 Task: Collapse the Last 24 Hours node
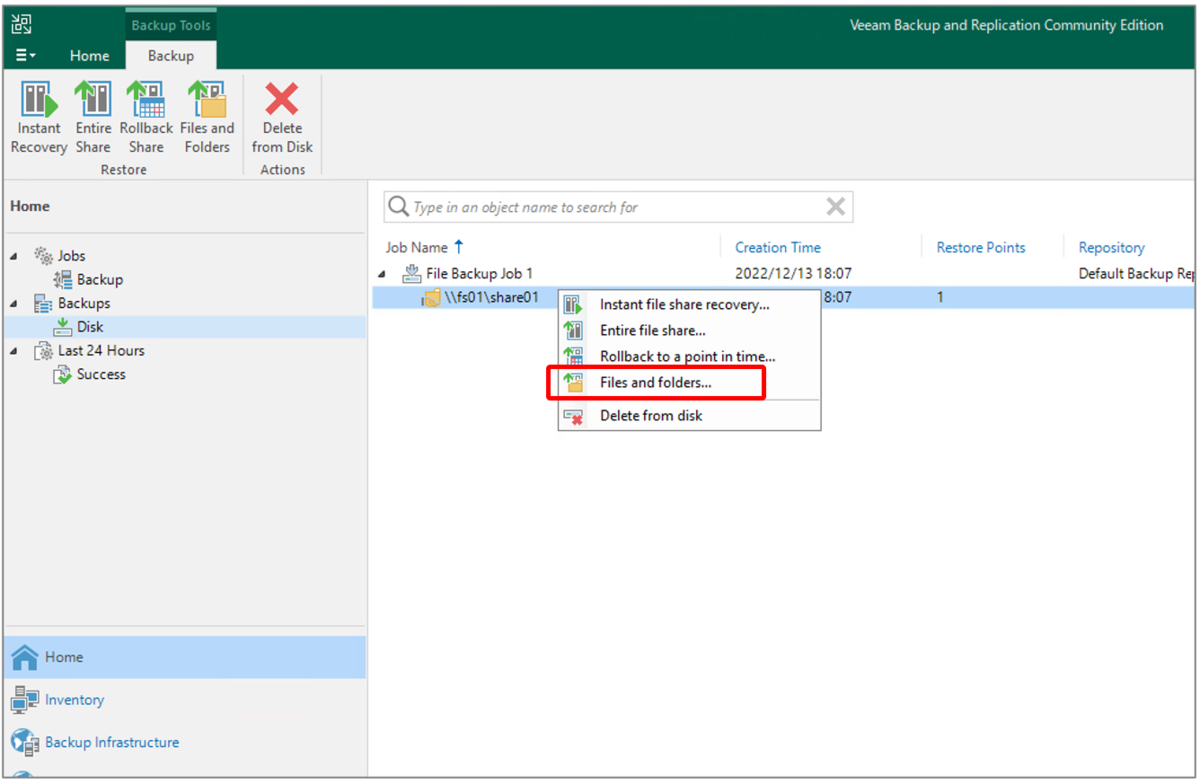(15, 351)
